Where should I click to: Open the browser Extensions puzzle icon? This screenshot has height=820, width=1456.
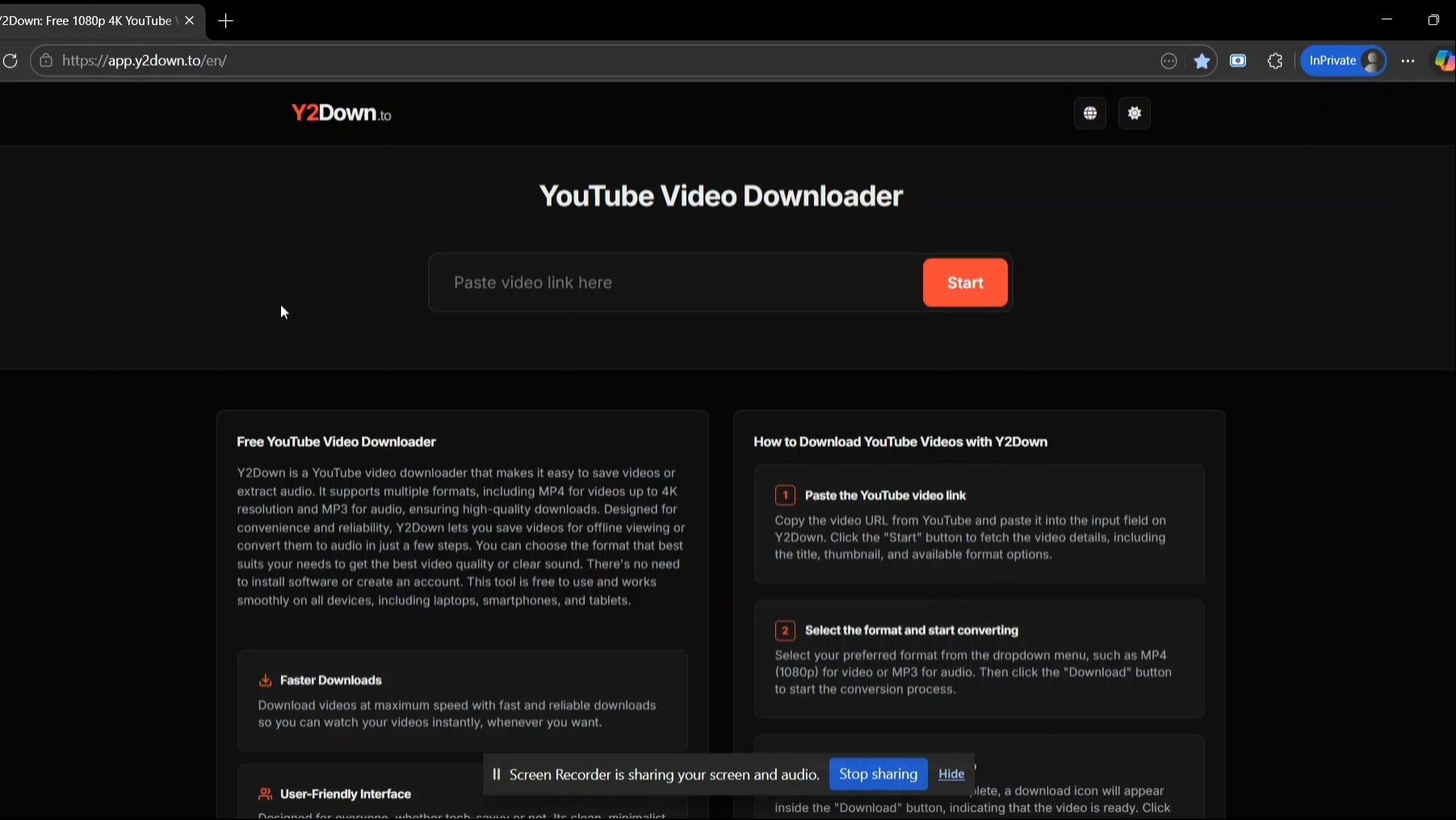[x=1275, y=61]
